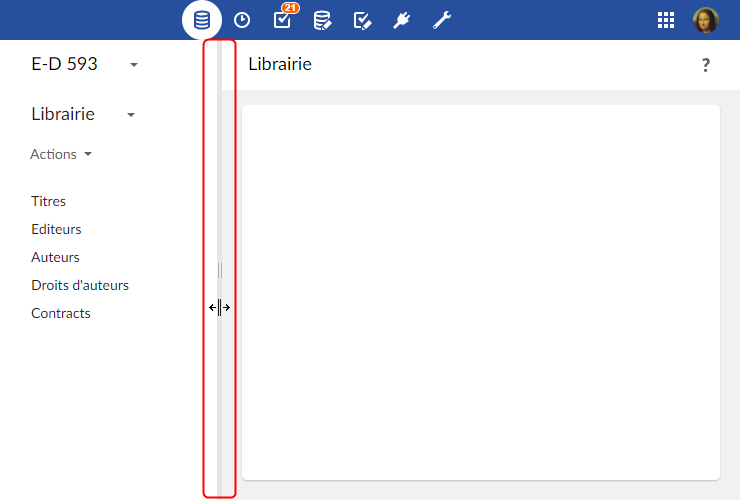Open Contracts in the sidebar
The height and width of the screenshot is (500, 740).
point(61,313)
